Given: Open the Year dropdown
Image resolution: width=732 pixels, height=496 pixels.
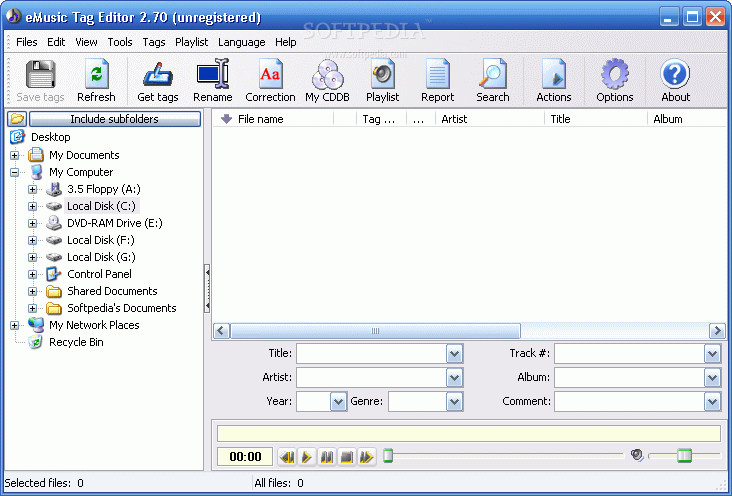Looking at the screenshot, I should tap(338, 402).
